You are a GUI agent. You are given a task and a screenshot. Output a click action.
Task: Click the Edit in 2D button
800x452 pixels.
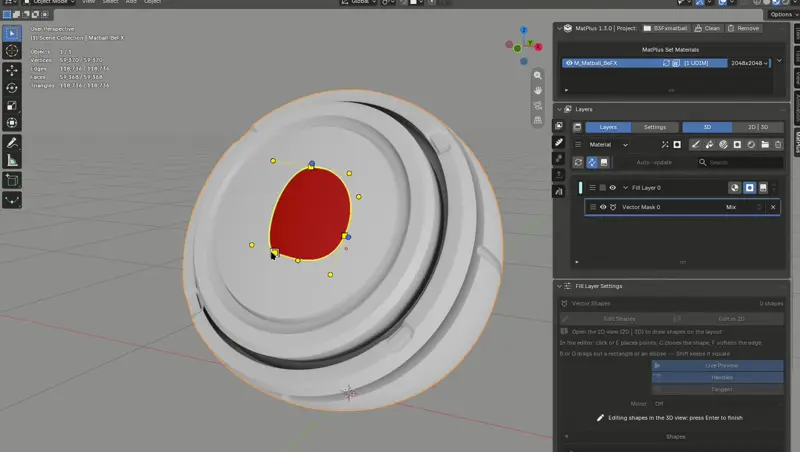click(x=728, y=319)
